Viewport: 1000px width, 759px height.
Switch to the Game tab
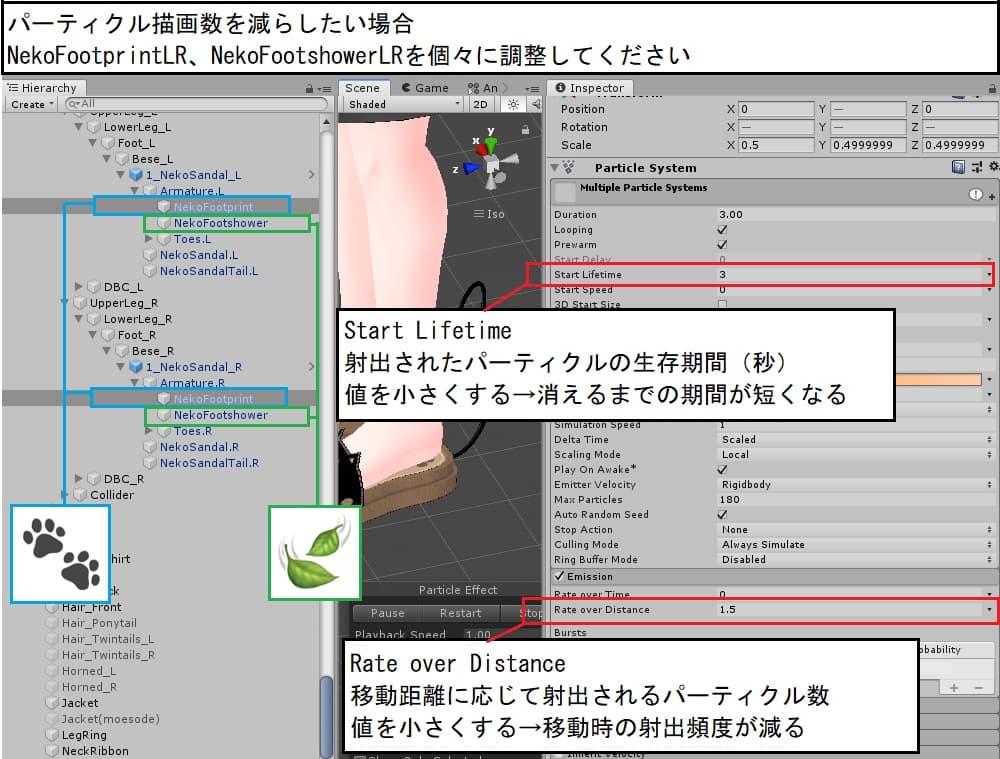click(424, 88)
